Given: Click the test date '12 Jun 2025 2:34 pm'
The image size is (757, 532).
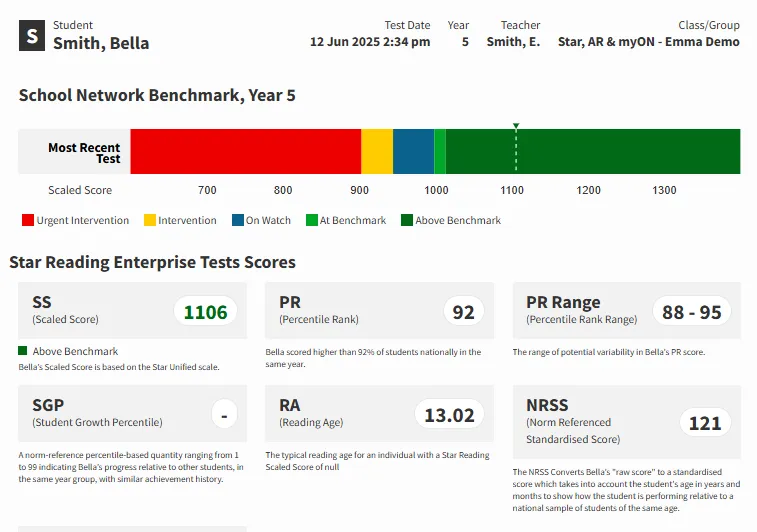Looking at the screenshot, I should pyautogui.click(x=370, y=42).
